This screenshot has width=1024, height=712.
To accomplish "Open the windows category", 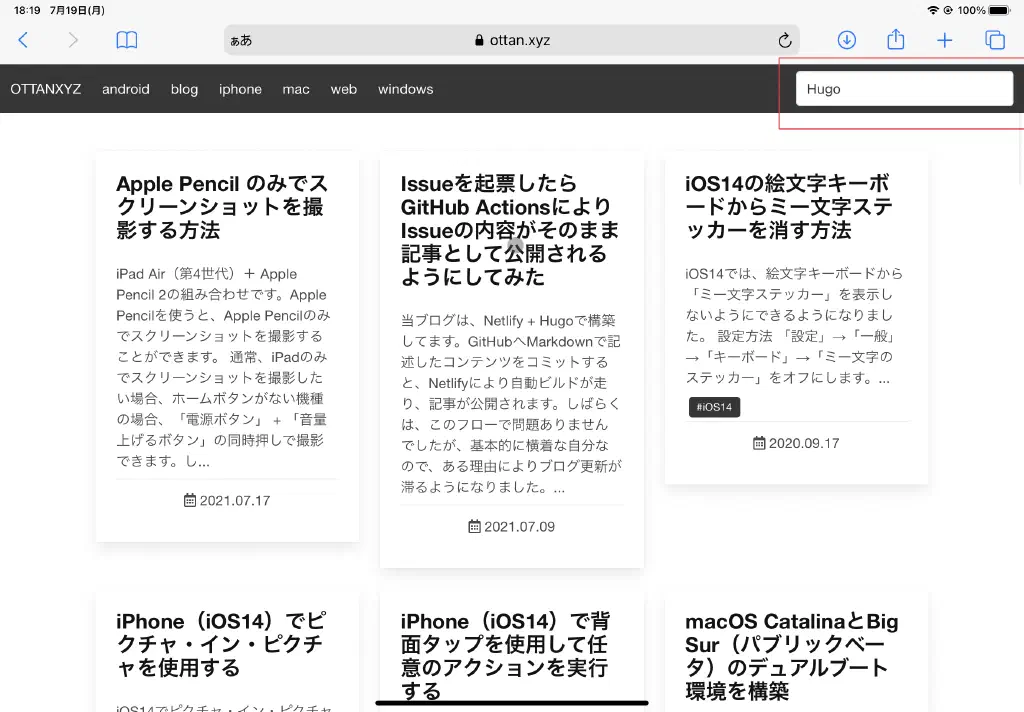I will 405,89.
